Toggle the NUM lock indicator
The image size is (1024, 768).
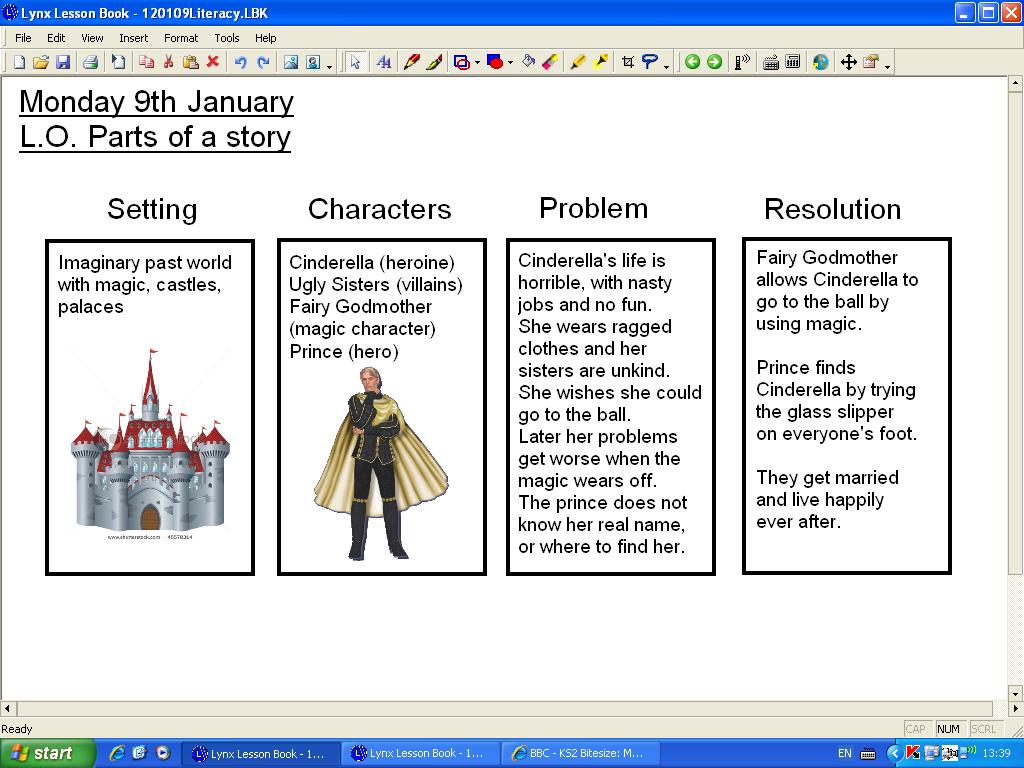(947, 728)
